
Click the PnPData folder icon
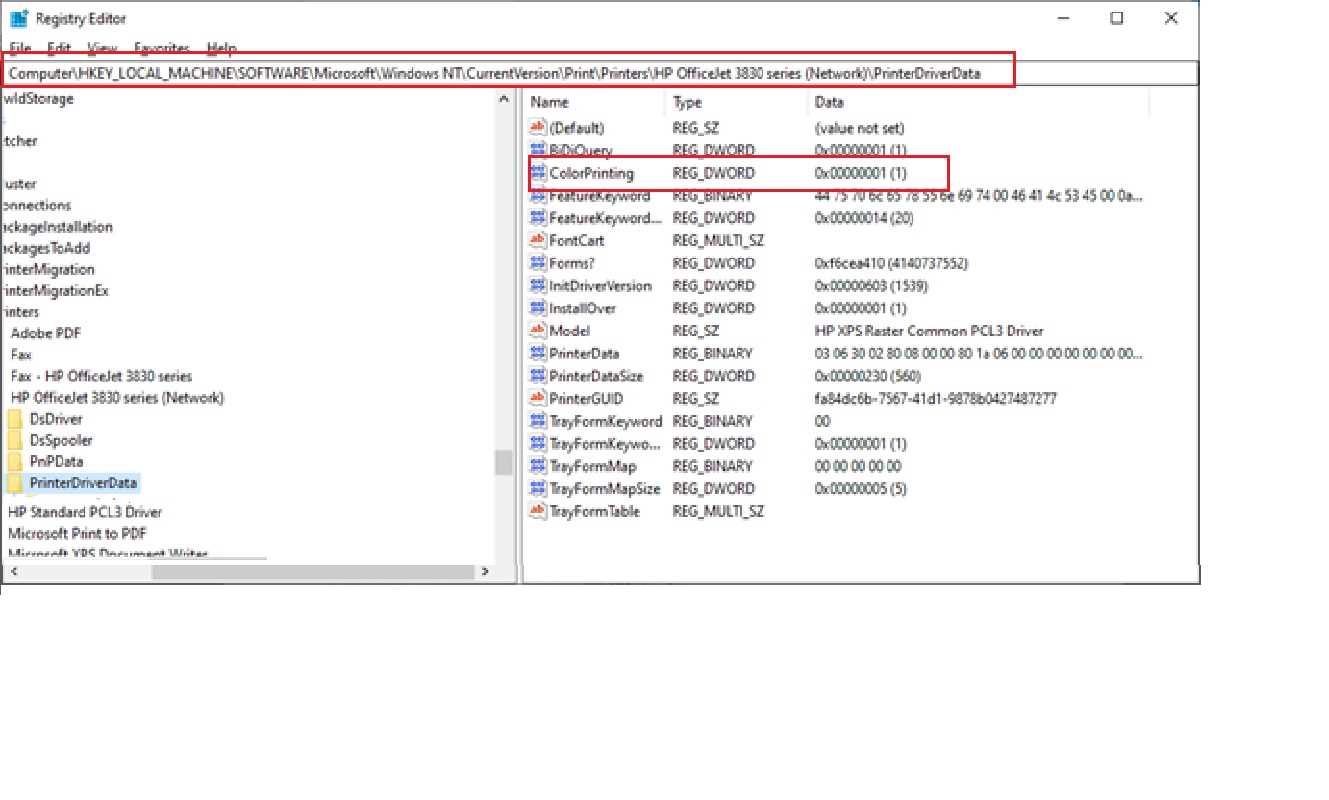(15, 461)
